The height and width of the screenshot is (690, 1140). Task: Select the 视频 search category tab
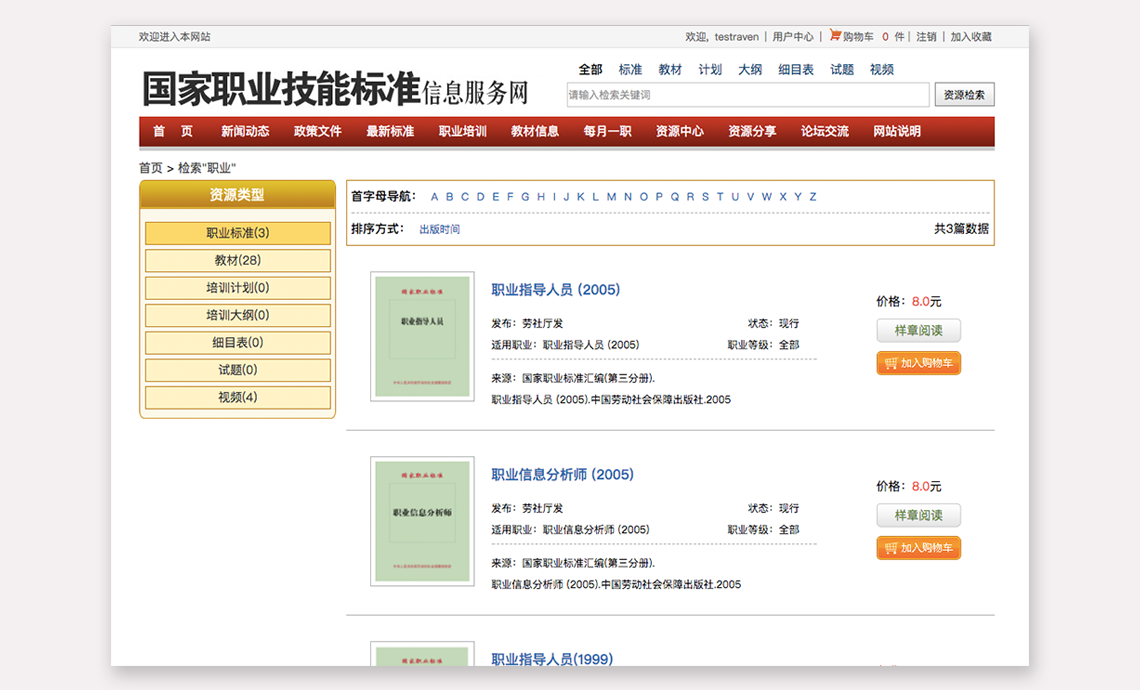click(x=881, y=70)
